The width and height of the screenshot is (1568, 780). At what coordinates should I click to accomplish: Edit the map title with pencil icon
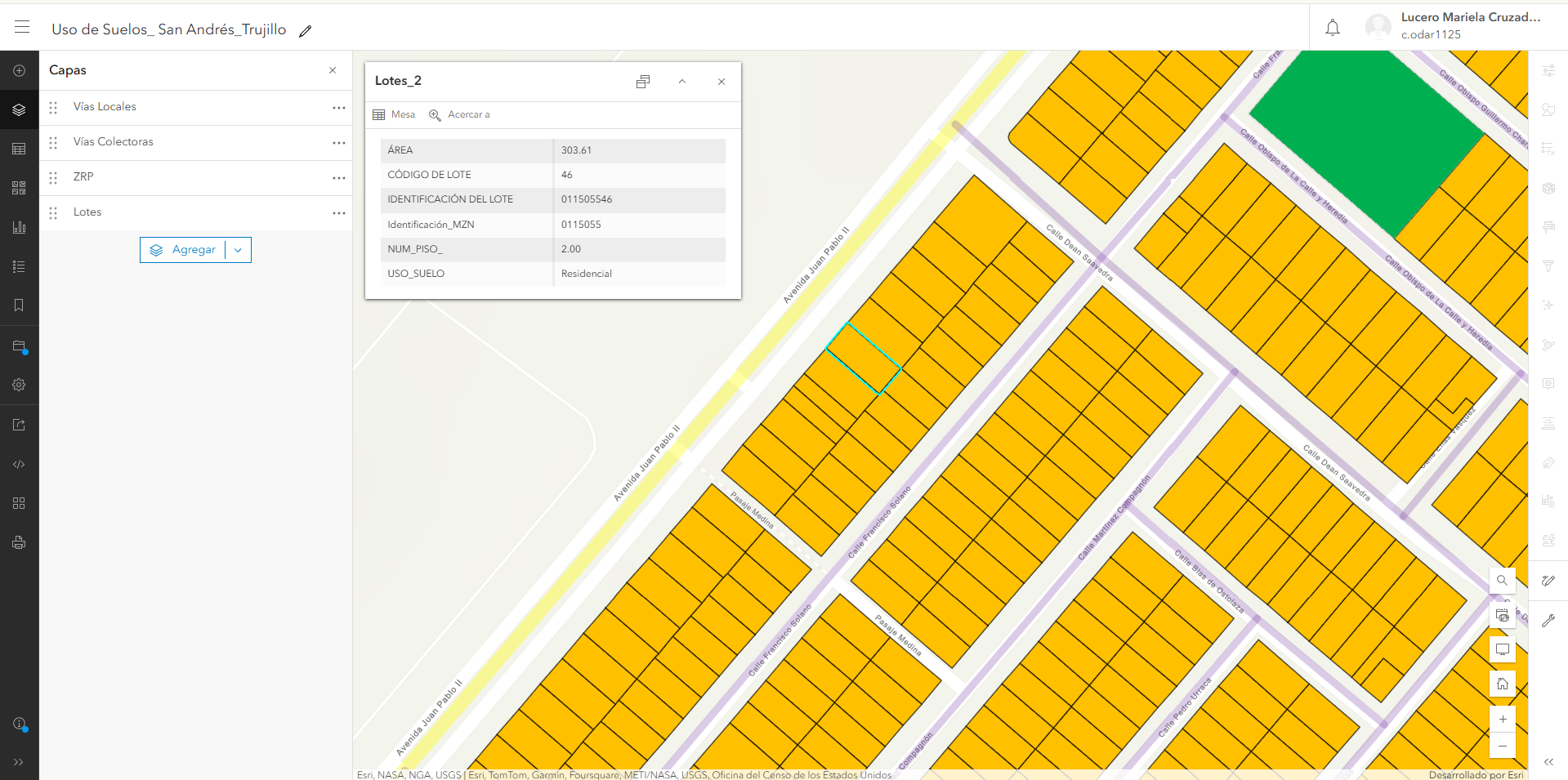[306, 31]
